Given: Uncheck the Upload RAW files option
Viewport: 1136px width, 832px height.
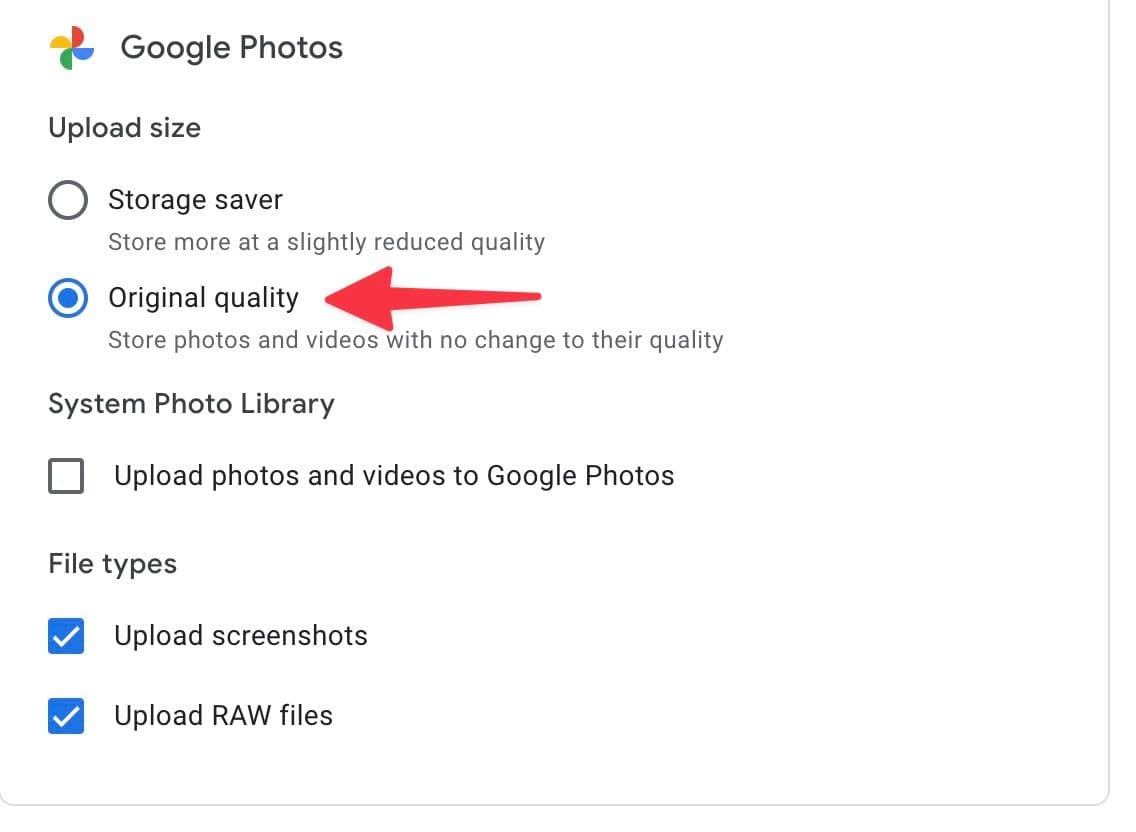Looking at the screenshot, I should point(66,715).
